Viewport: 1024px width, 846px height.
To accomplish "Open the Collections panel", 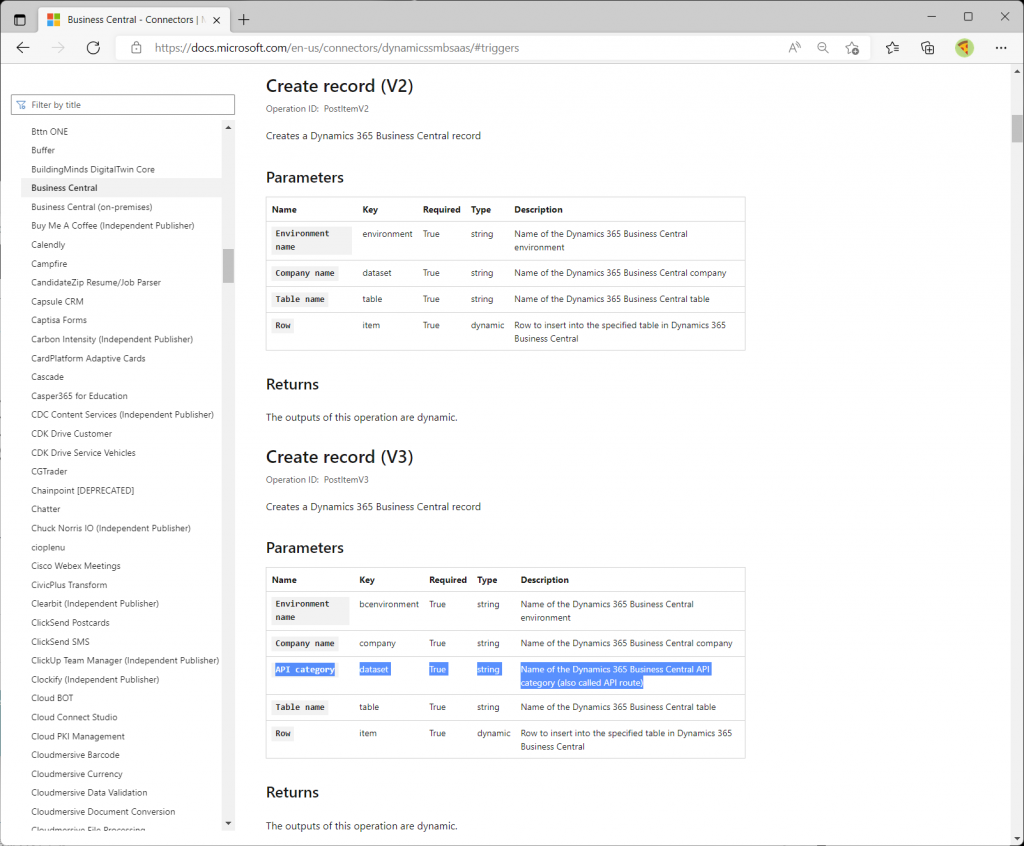I will pyautogui.click(x=927, y=48).
